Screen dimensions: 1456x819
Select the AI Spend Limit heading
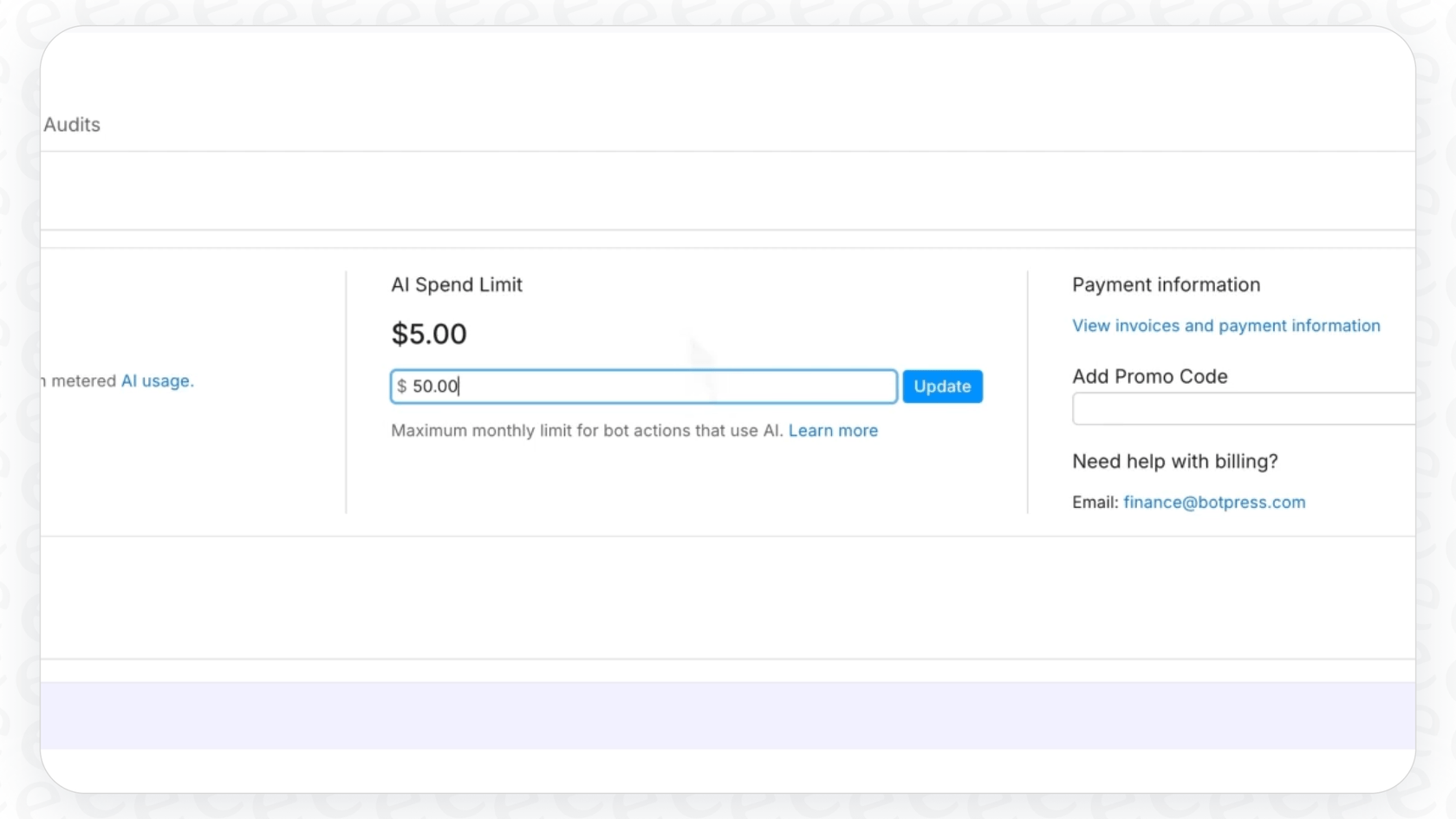pos(457,284)
